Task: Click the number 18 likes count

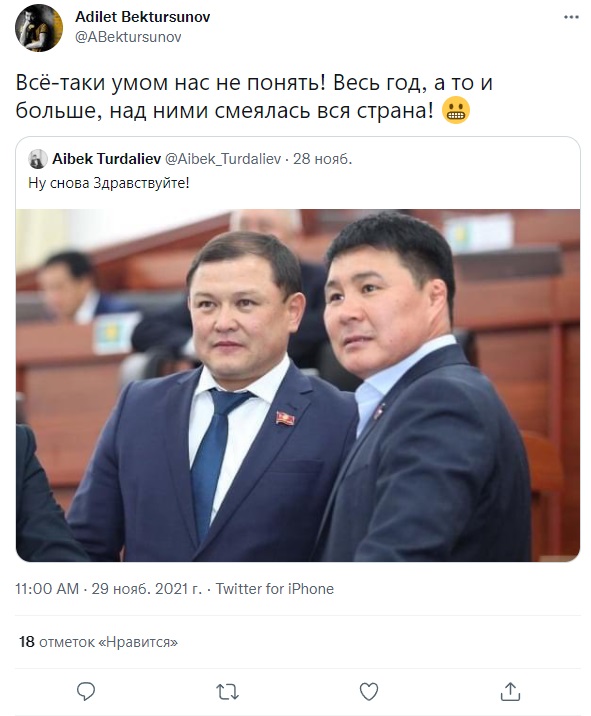Action: (27, 642)
